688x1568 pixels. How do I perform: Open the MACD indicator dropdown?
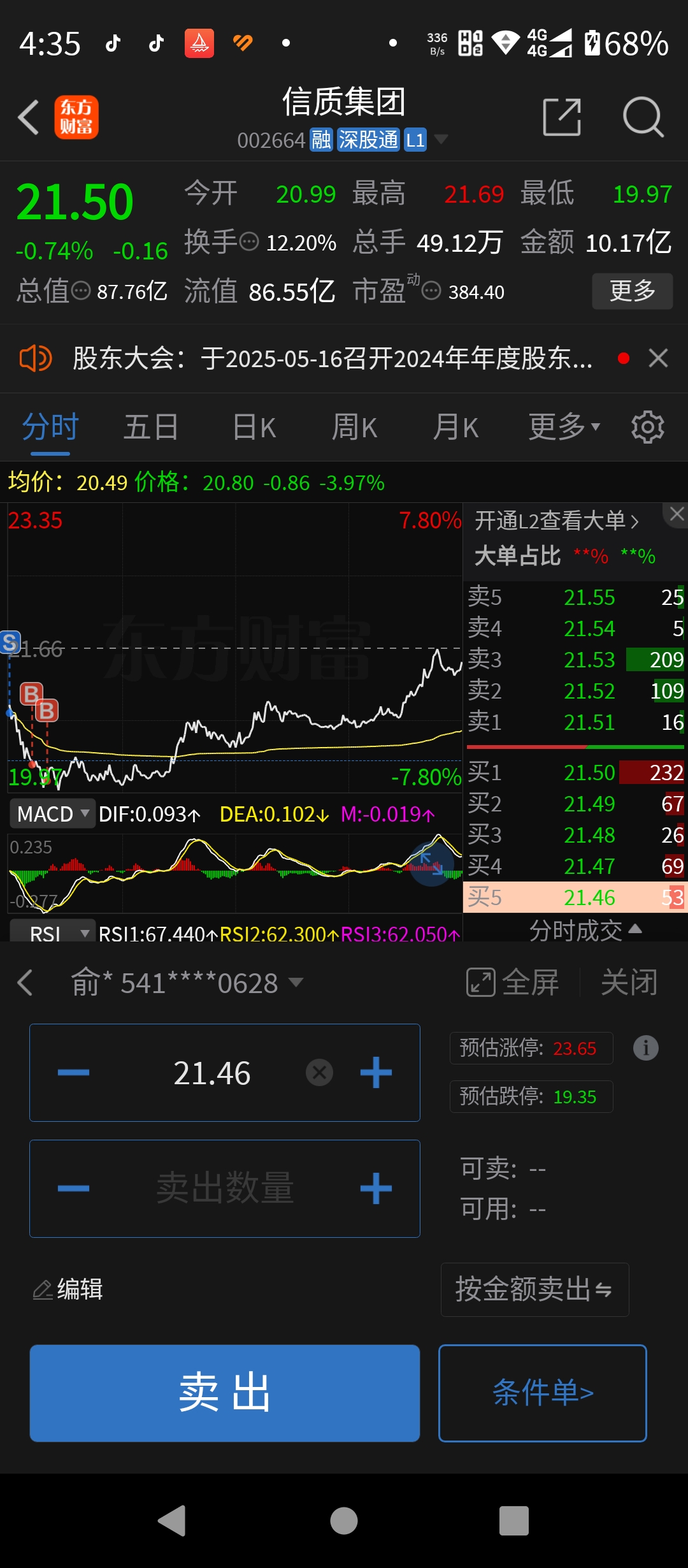click(x=52, y=814)
